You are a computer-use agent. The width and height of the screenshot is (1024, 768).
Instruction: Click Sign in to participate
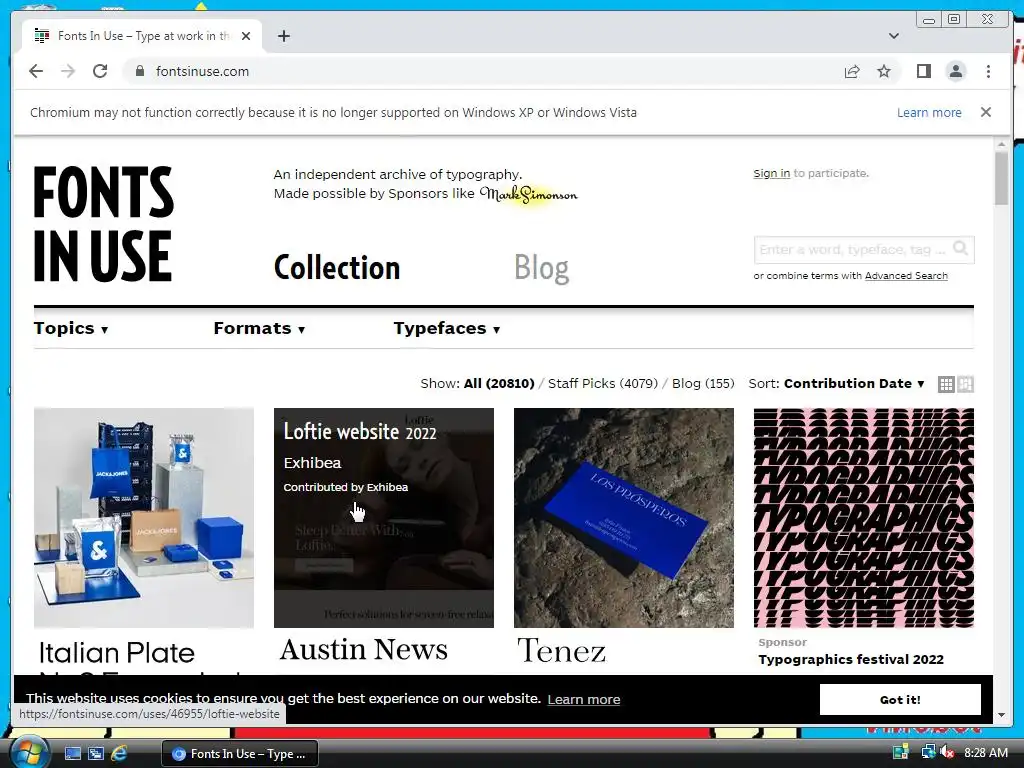click(x=771, y=173)
